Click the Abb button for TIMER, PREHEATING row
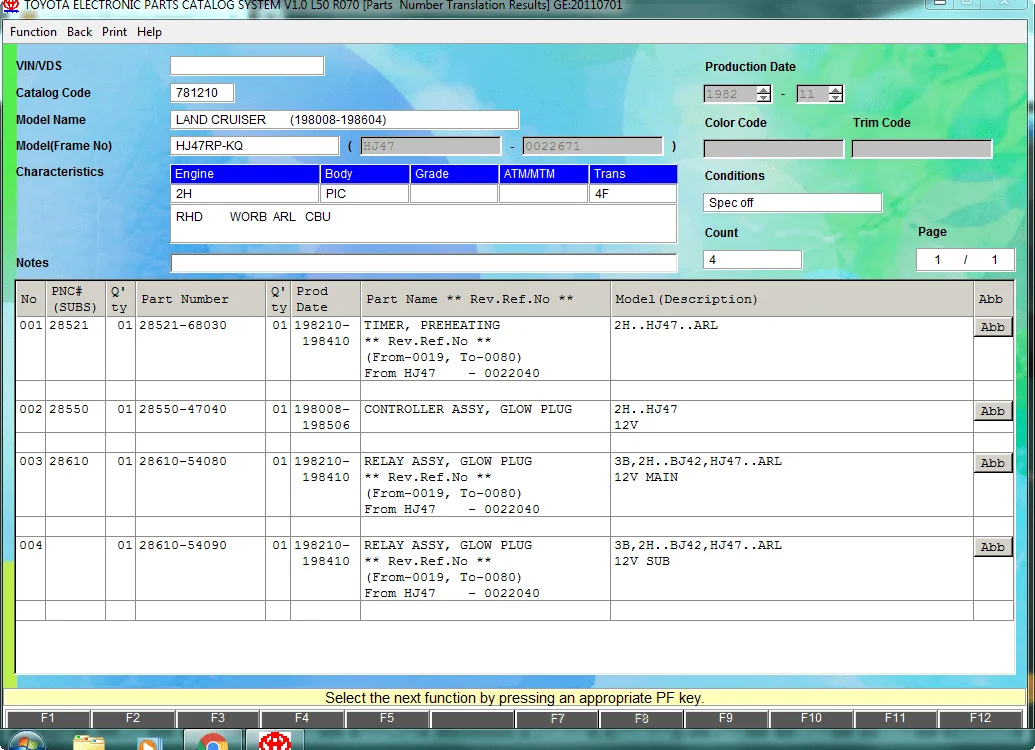The image size is (1035, 750). pyautogui.click(x=993, y=327)
